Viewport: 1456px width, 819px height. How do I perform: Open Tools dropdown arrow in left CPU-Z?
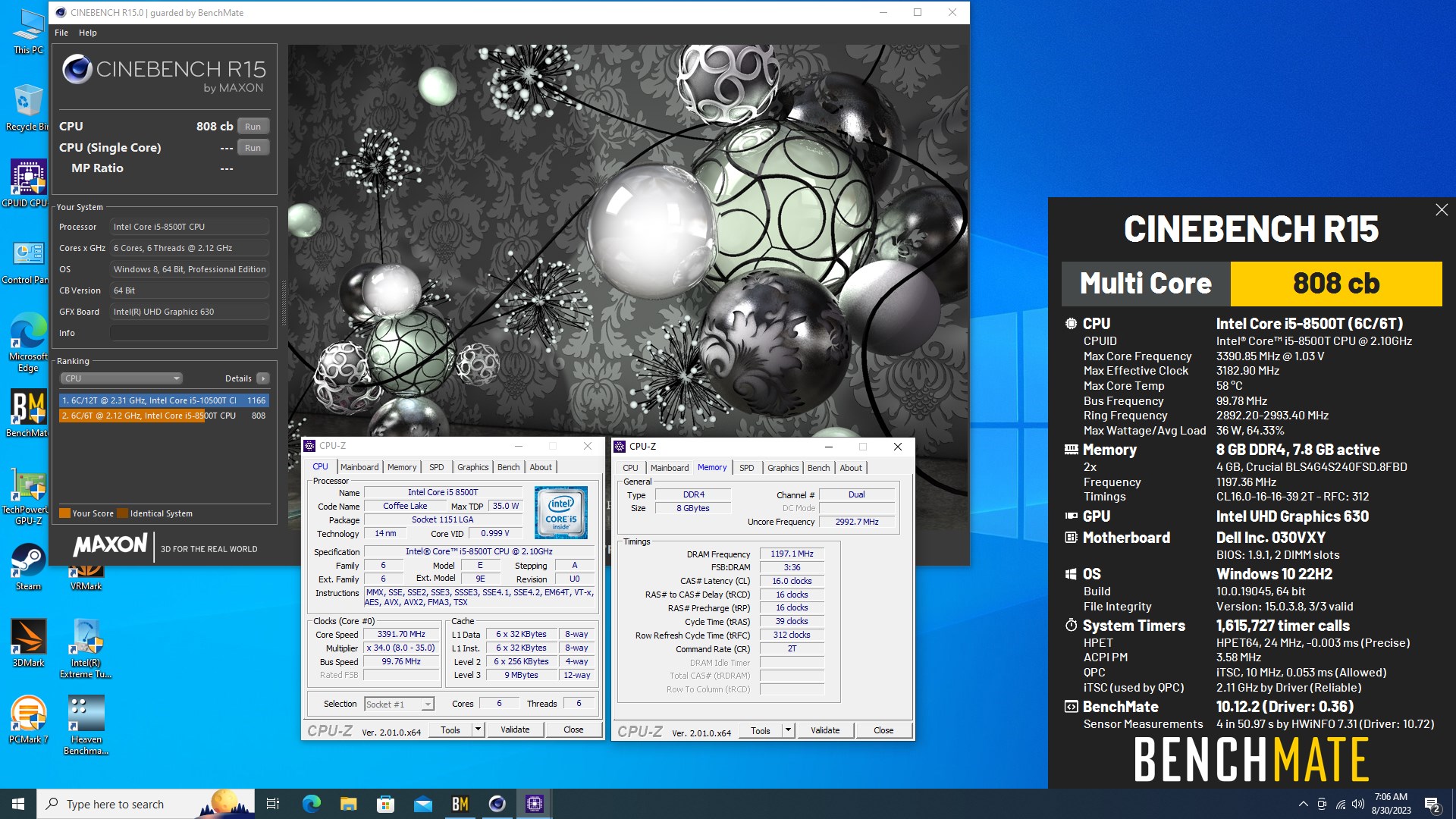[x=478, y=730]
